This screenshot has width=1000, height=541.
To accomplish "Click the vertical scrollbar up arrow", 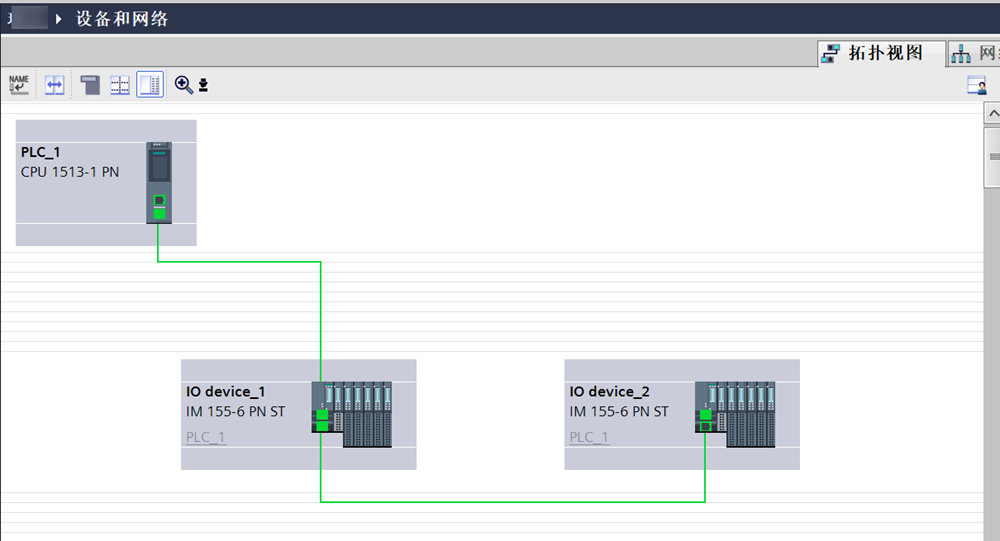I will (x=992, y=114).
